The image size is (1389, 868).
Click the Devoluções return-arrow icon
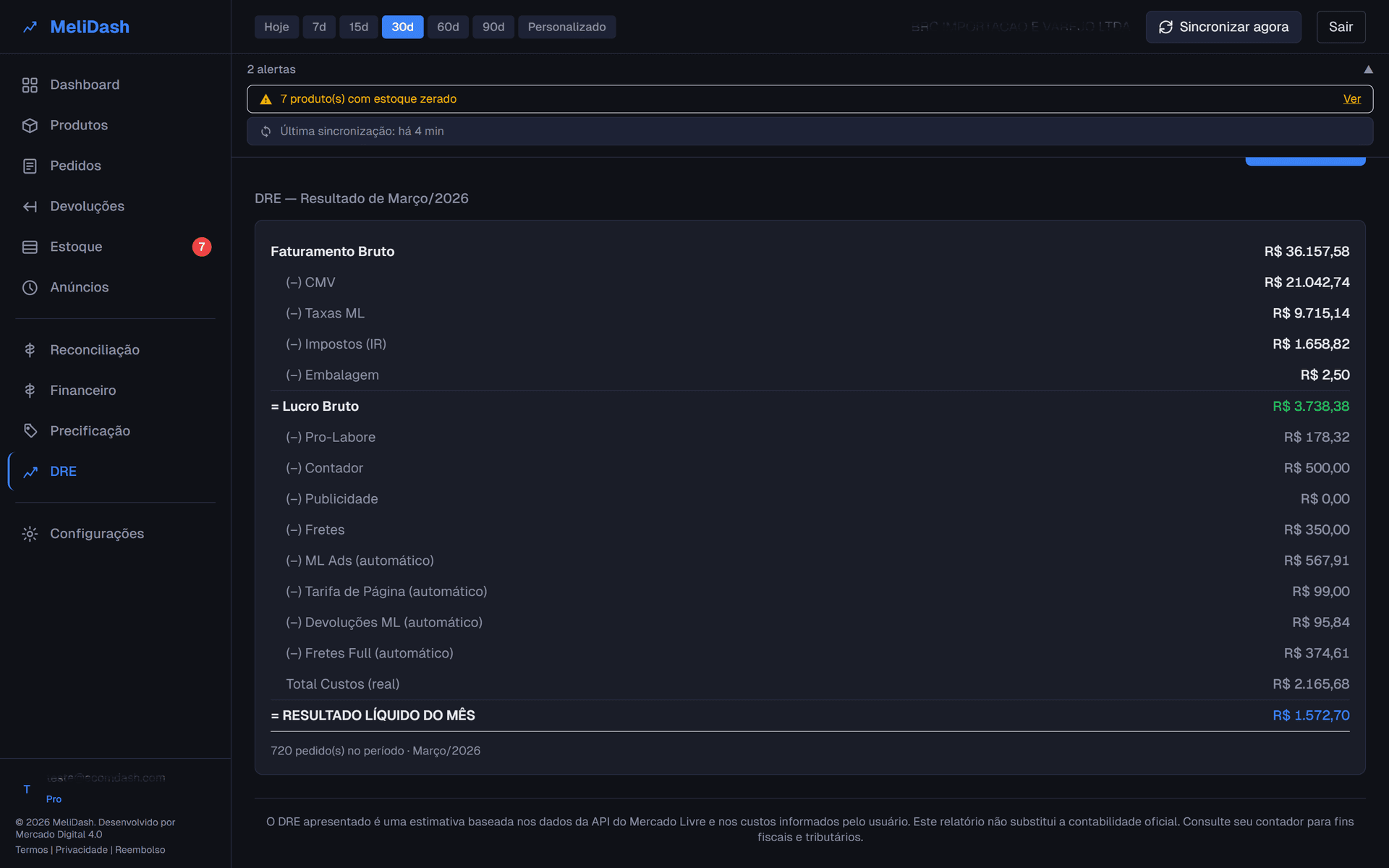pyautogui.click(x=30, y=206)
